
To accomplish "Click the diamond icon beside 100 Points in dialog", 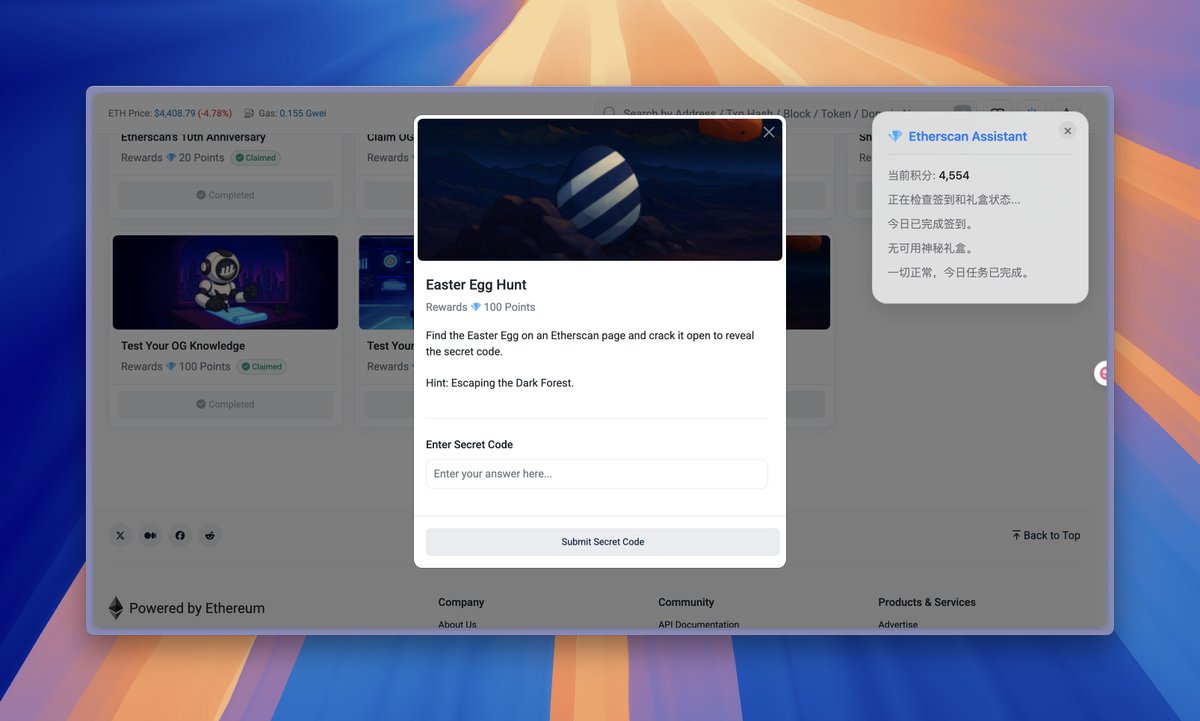I will pyautogui.click(x=476, y=307).
